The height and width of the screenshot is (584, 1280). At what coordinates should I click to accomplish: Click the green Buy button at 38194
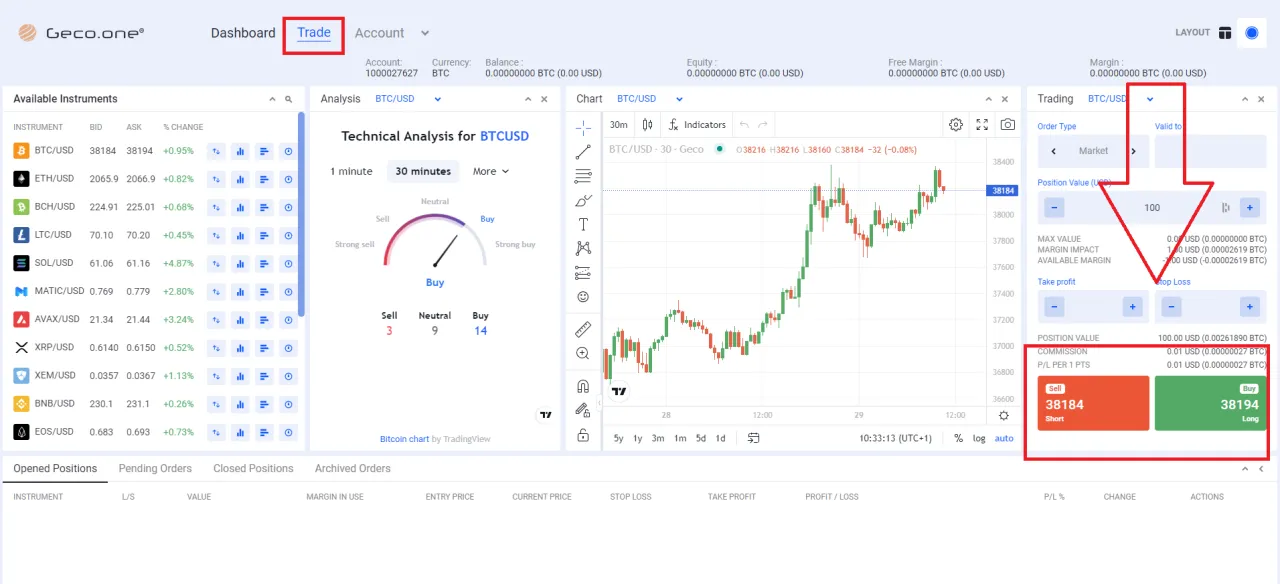(x=1210, y=403)
